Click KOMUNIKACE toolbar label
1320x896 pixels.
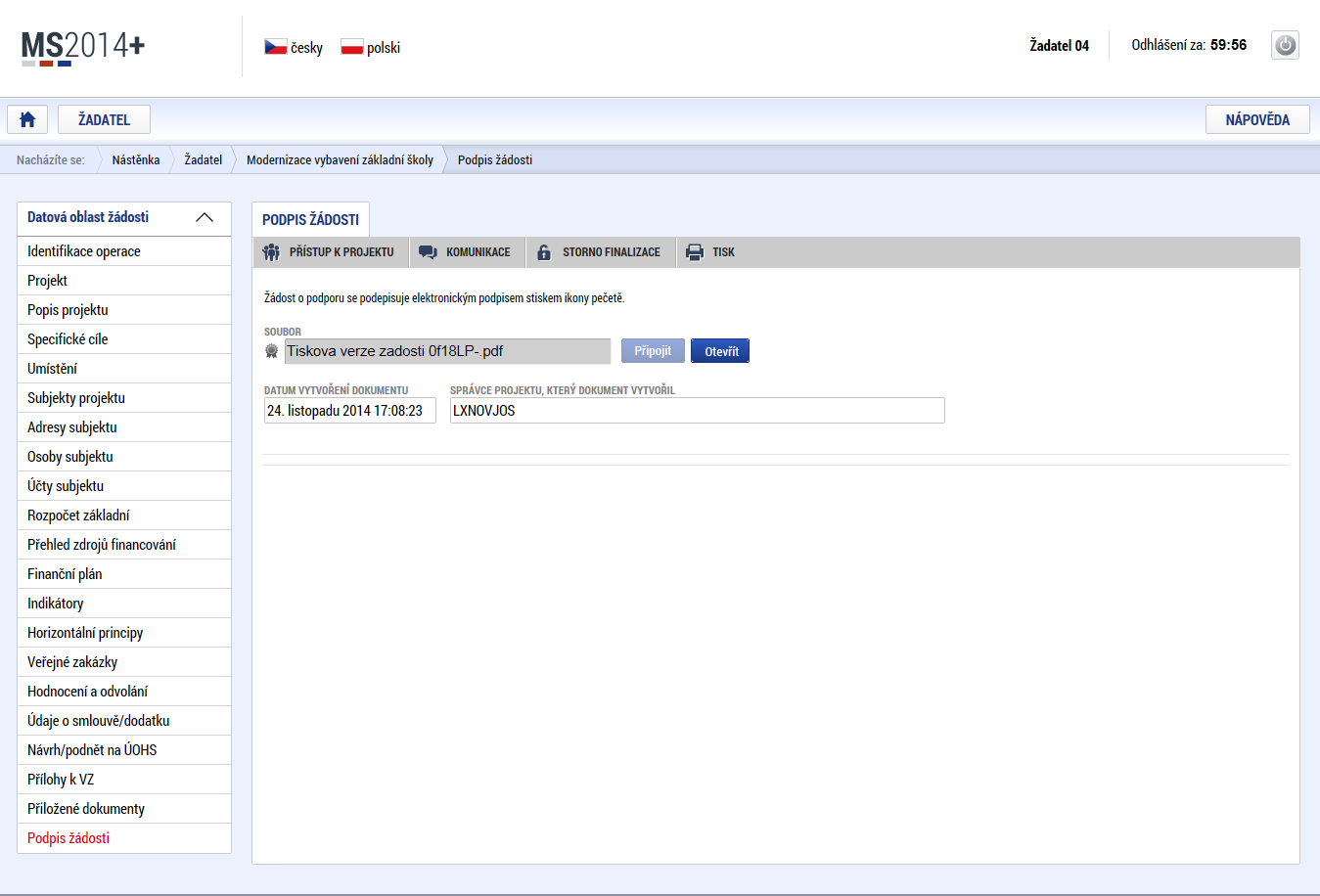tap(478, 252)
